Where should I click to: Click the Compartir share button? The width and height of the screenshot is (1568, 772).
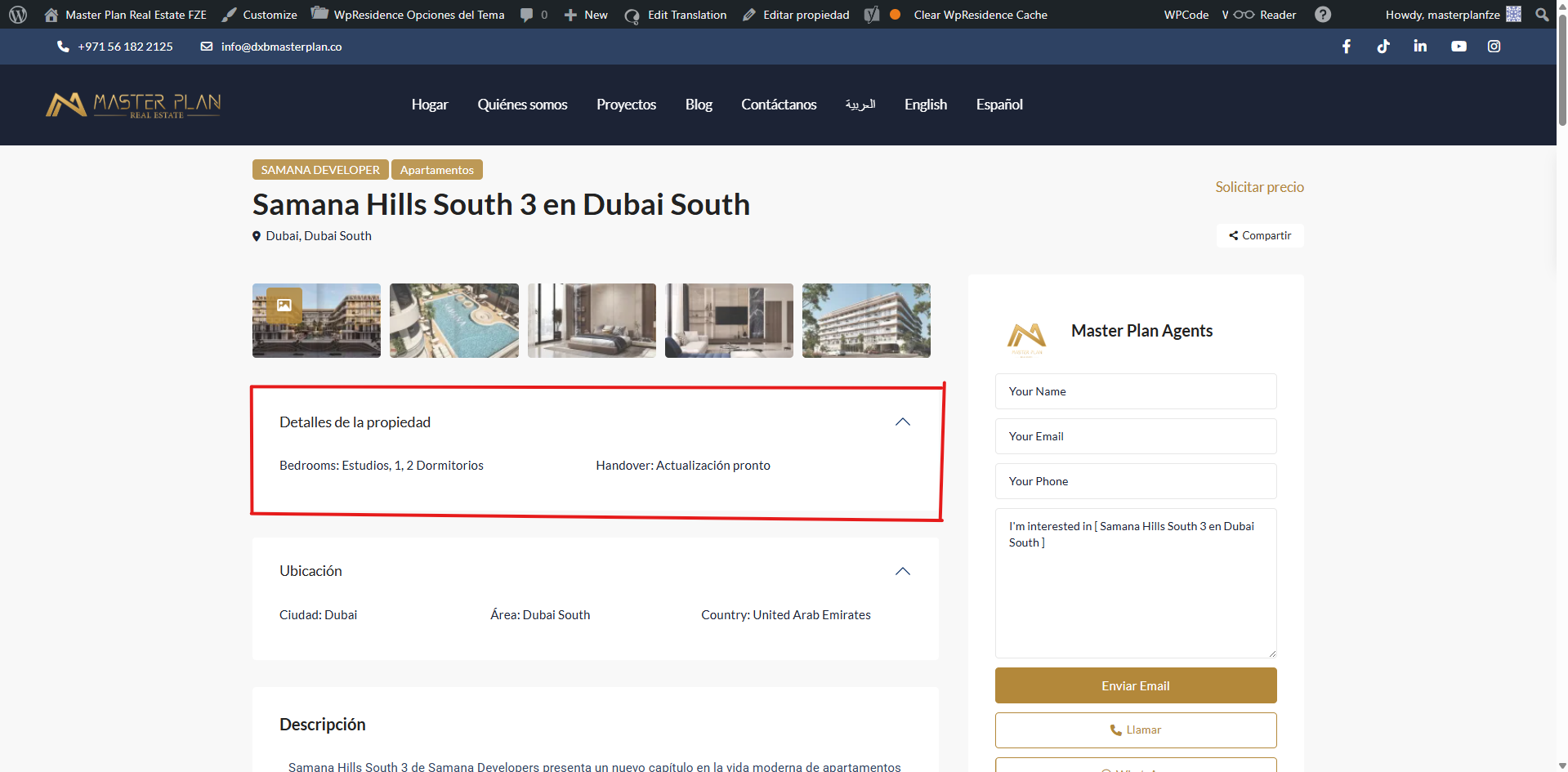tap(1260, 235)
